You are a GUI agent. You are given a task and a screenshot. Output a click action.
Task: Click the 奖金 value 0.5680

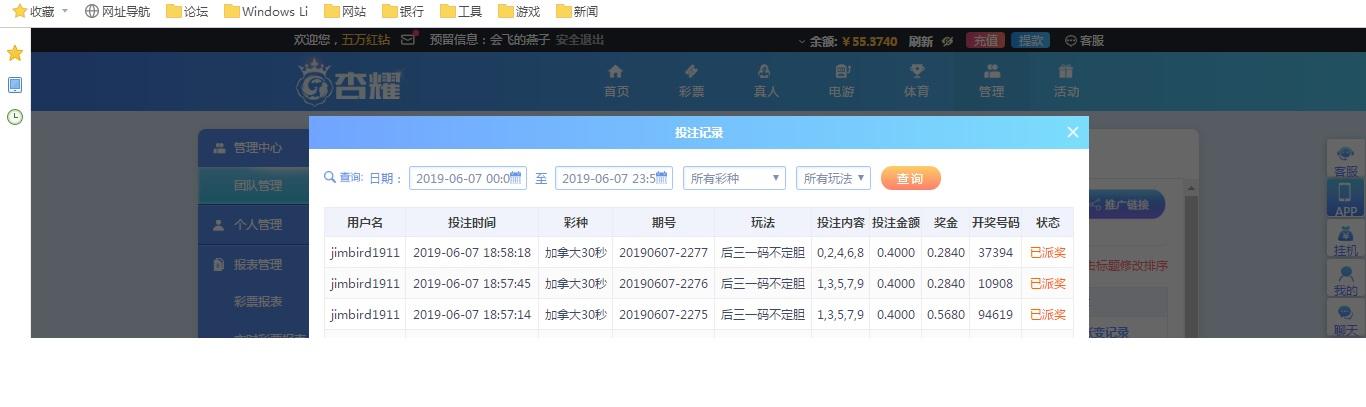[946, 314]
